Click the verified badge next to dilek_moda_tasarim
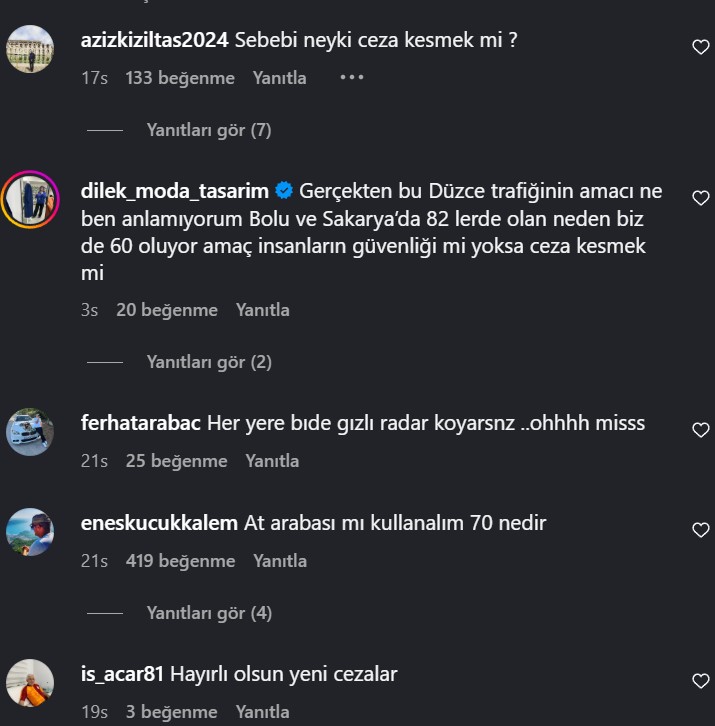Image resolution: width=715 pixels, height=726 pixels. coord(284,191)
